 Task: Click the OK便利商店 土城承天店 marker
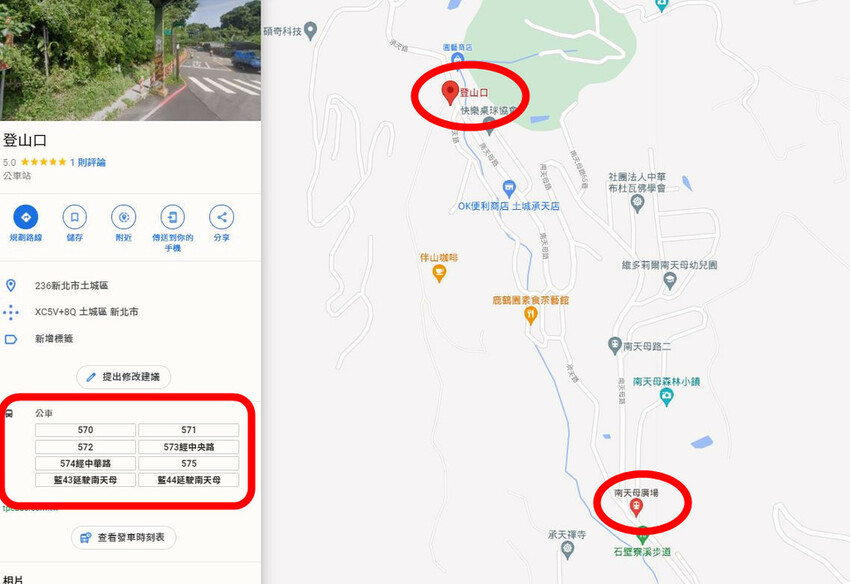click(508, 189)
